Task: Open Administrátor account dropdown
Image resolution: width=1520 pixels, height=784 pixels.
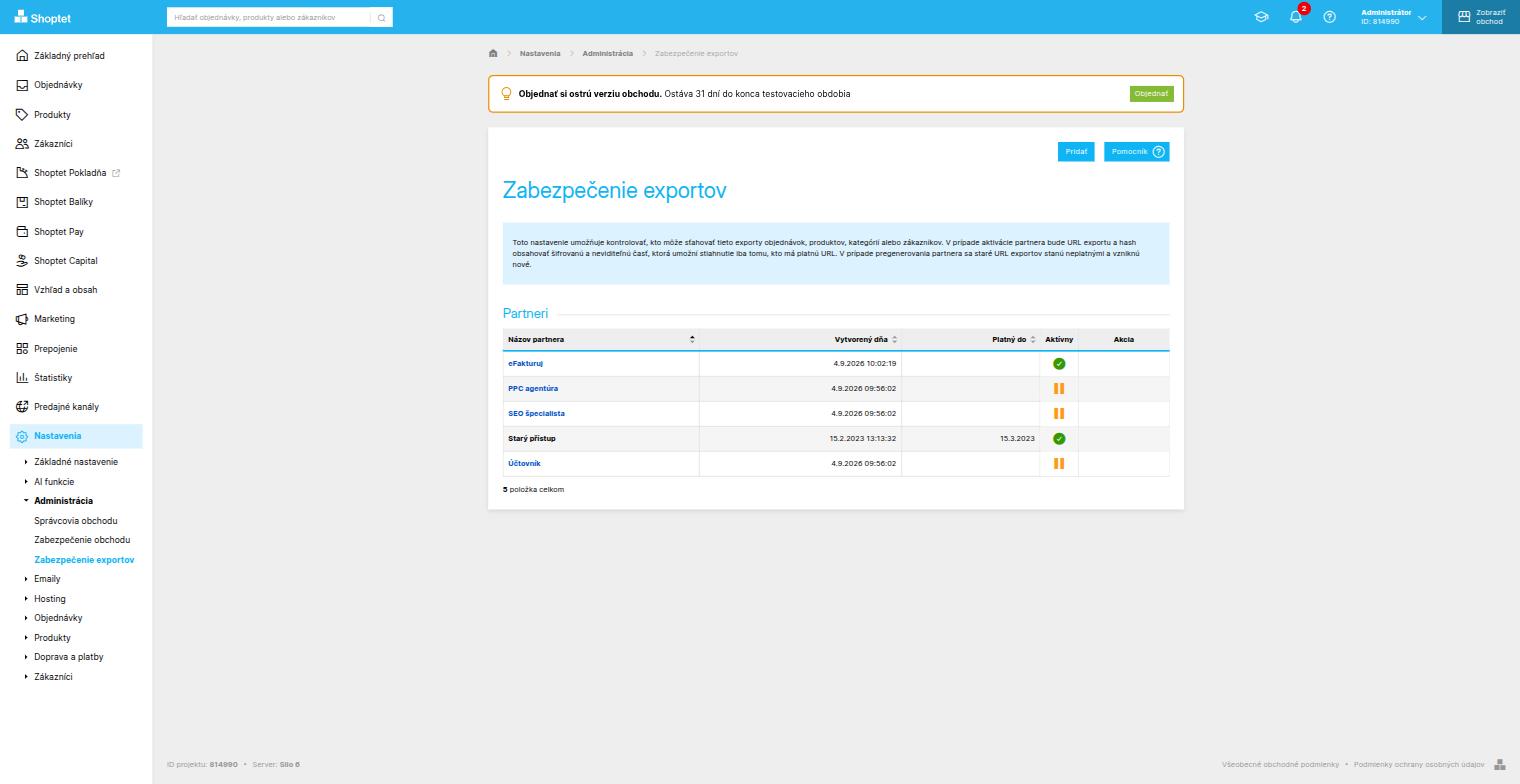Action: [x=1393, y=17]
